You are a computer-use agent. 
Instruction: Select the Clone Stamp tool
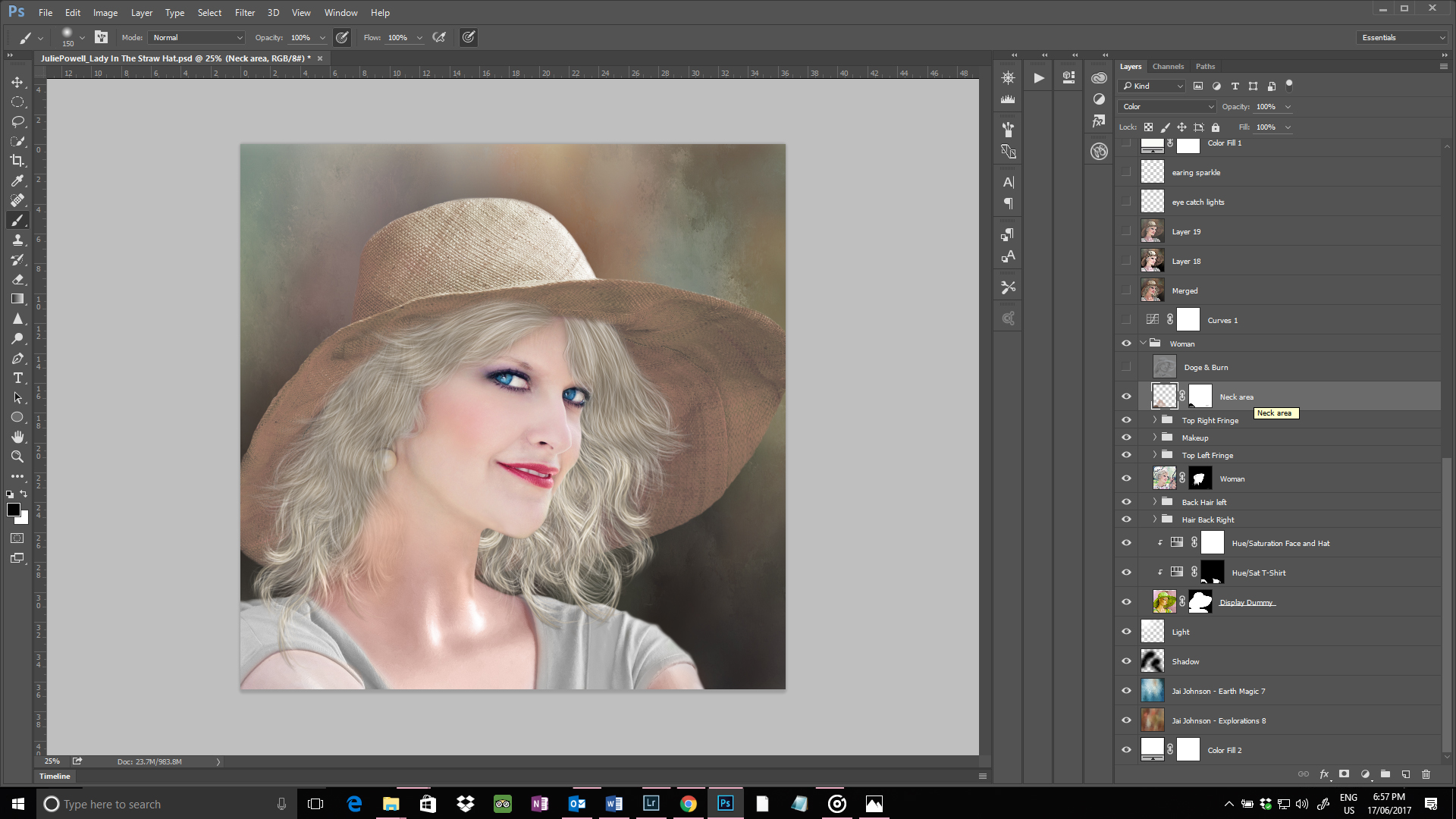[17, 240]
